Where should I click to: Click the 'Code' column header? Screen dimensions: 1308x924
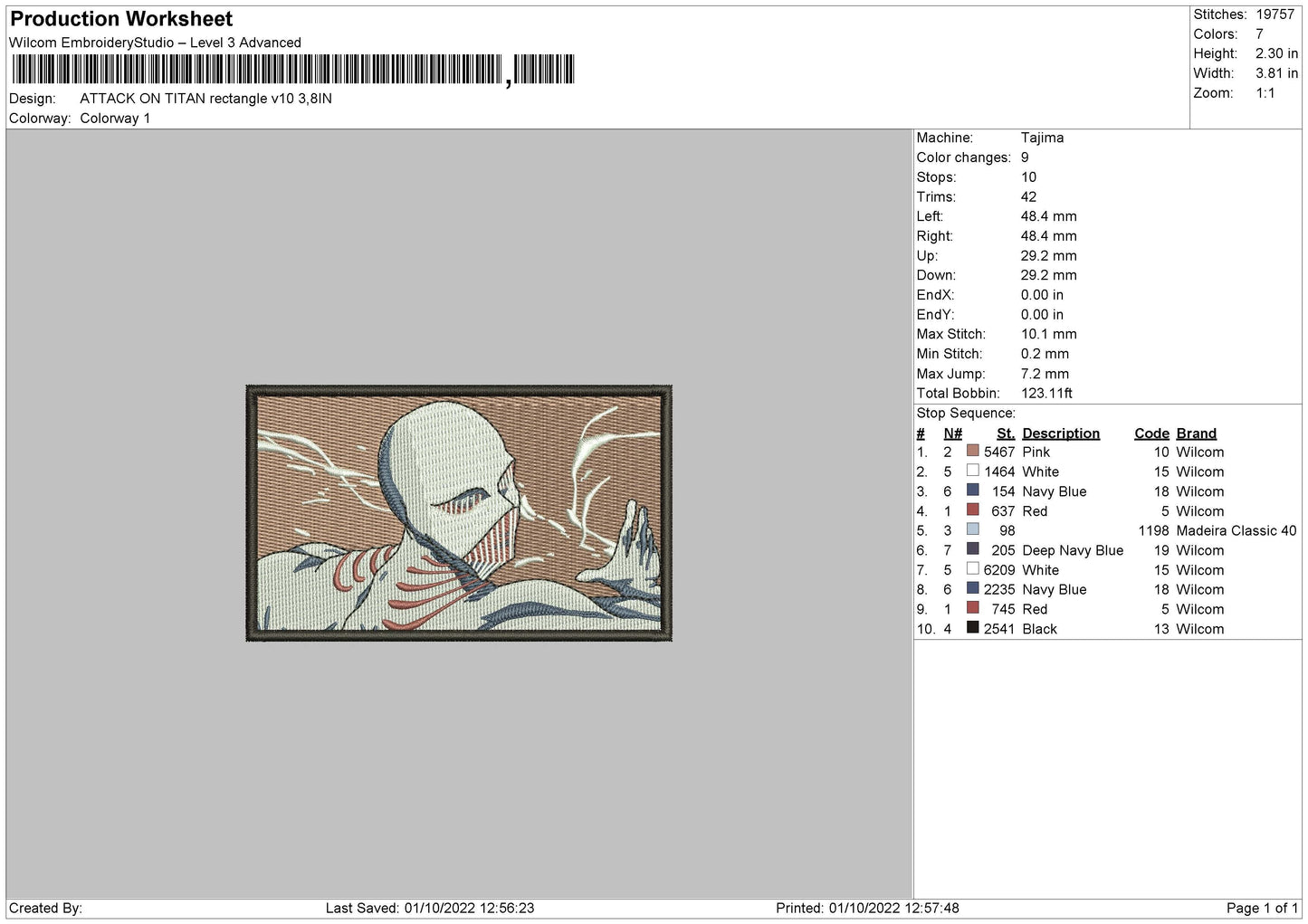tap(1151, 433)
